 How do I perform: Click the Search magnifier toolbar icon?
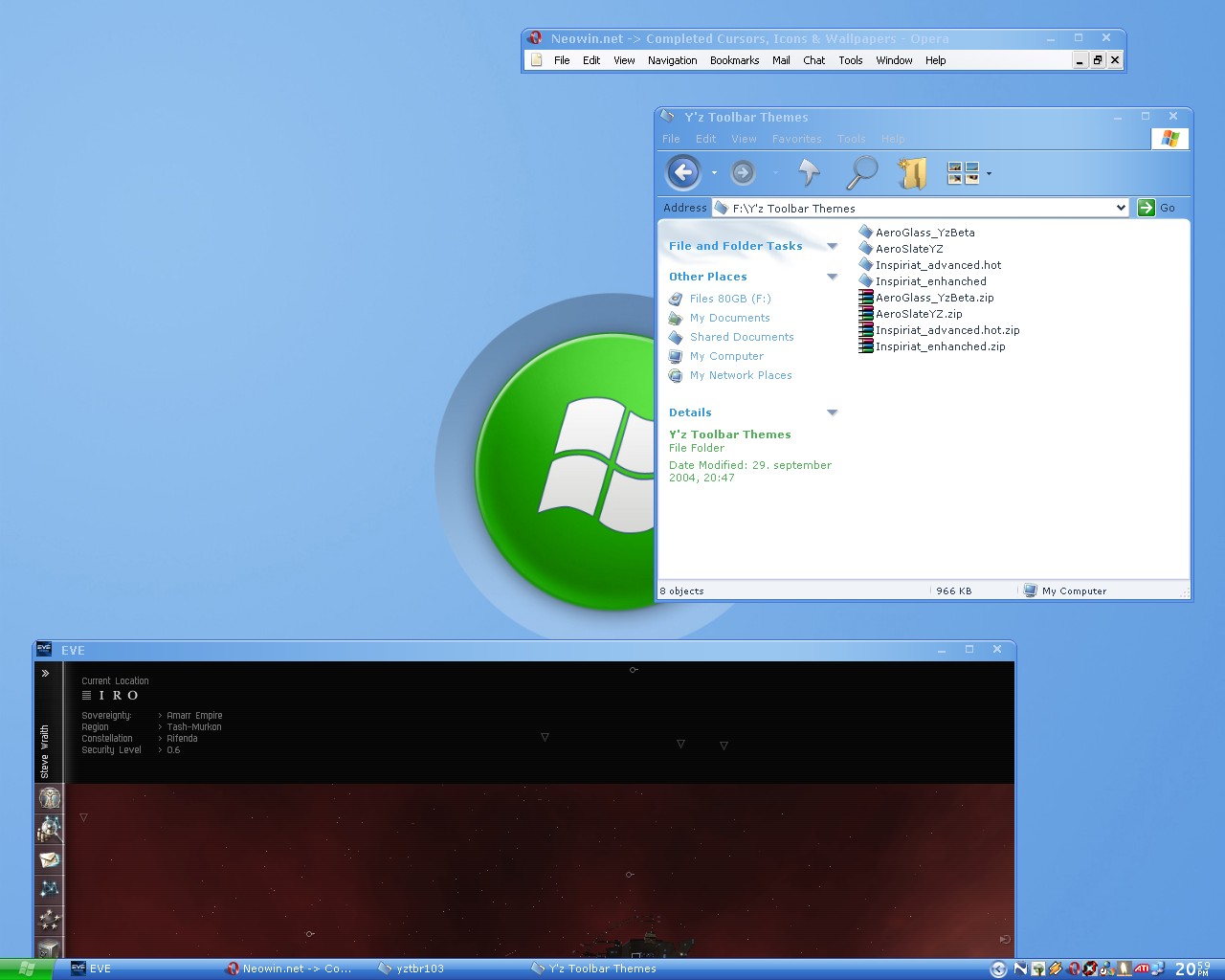pos(862,173)
